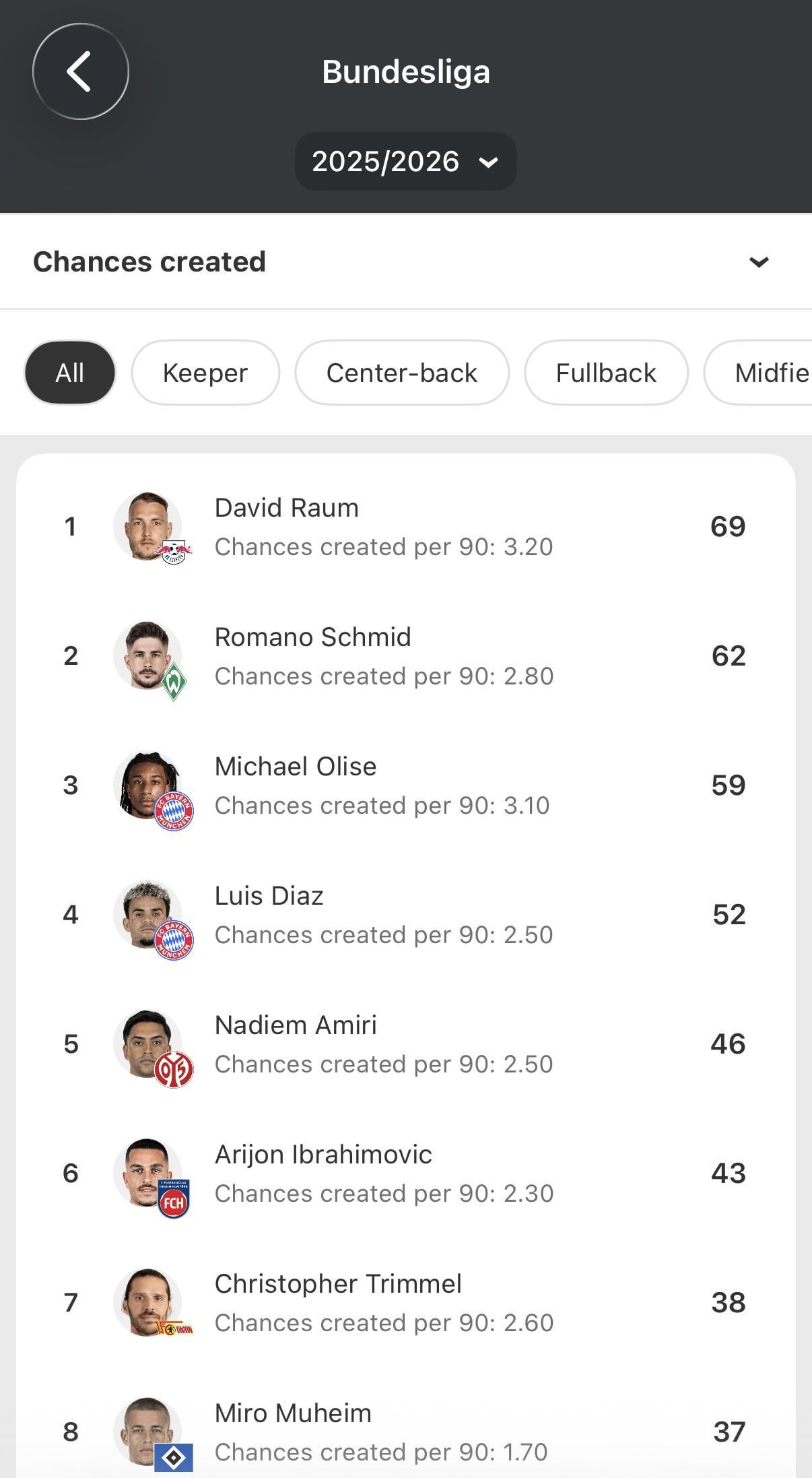Filter players by Keeper
Screen dimensions: 812x1478
pyautogui.click(x=205, y=373)
